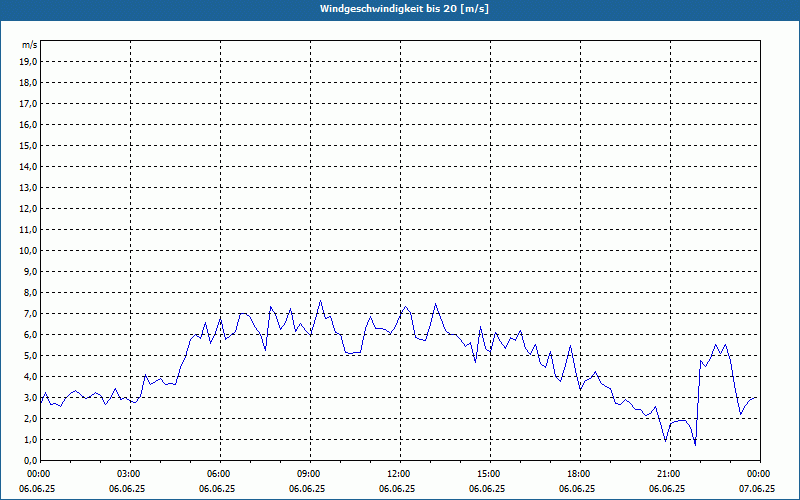Viewport: 800px width, 500px height.
Task: Click the '9,0' y-axis label
Action: pyautogui.click(x=30, y=271)
